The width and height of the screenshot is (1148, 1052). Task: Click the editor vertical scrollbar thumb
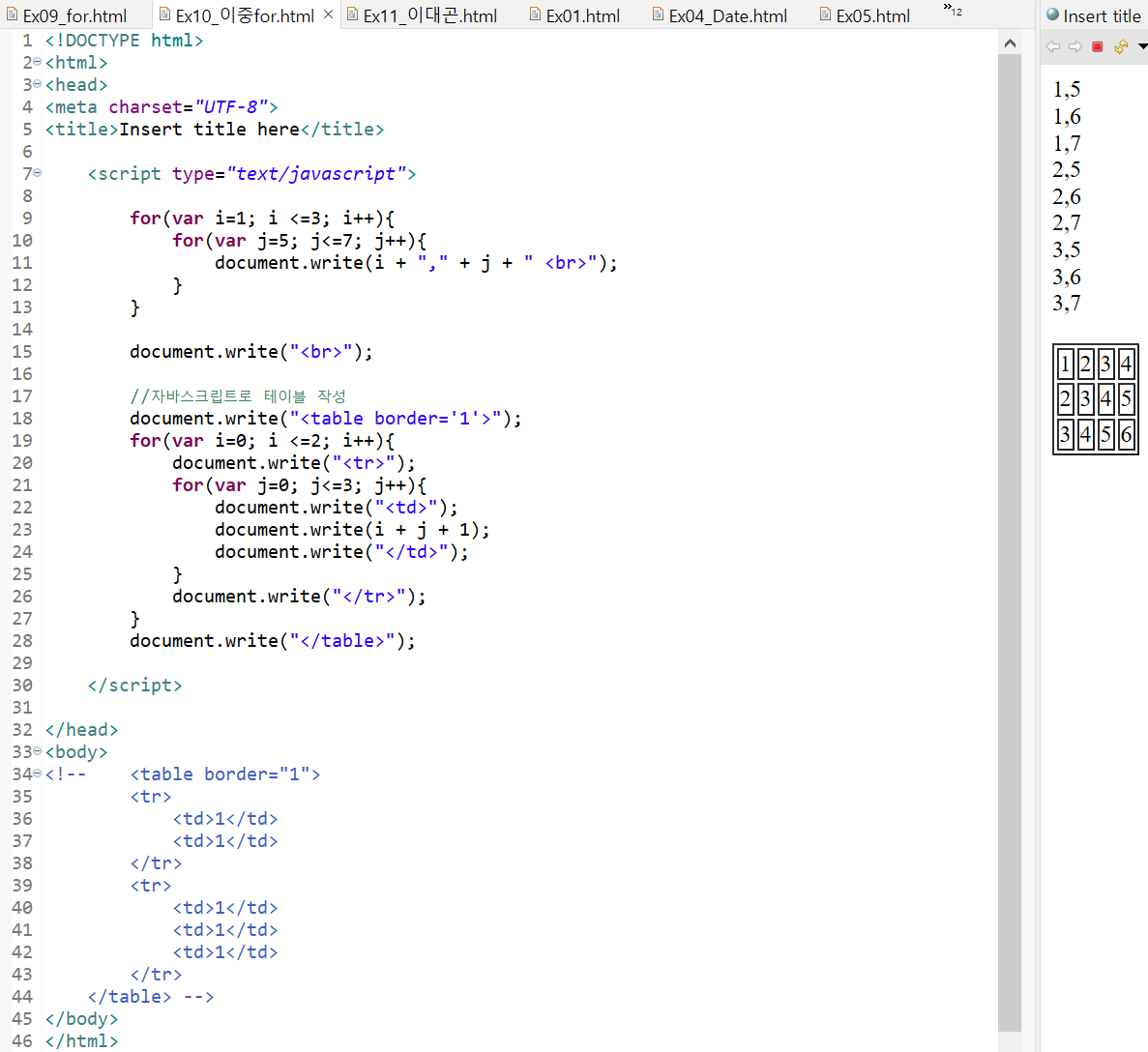click(x=1010, y=541)
